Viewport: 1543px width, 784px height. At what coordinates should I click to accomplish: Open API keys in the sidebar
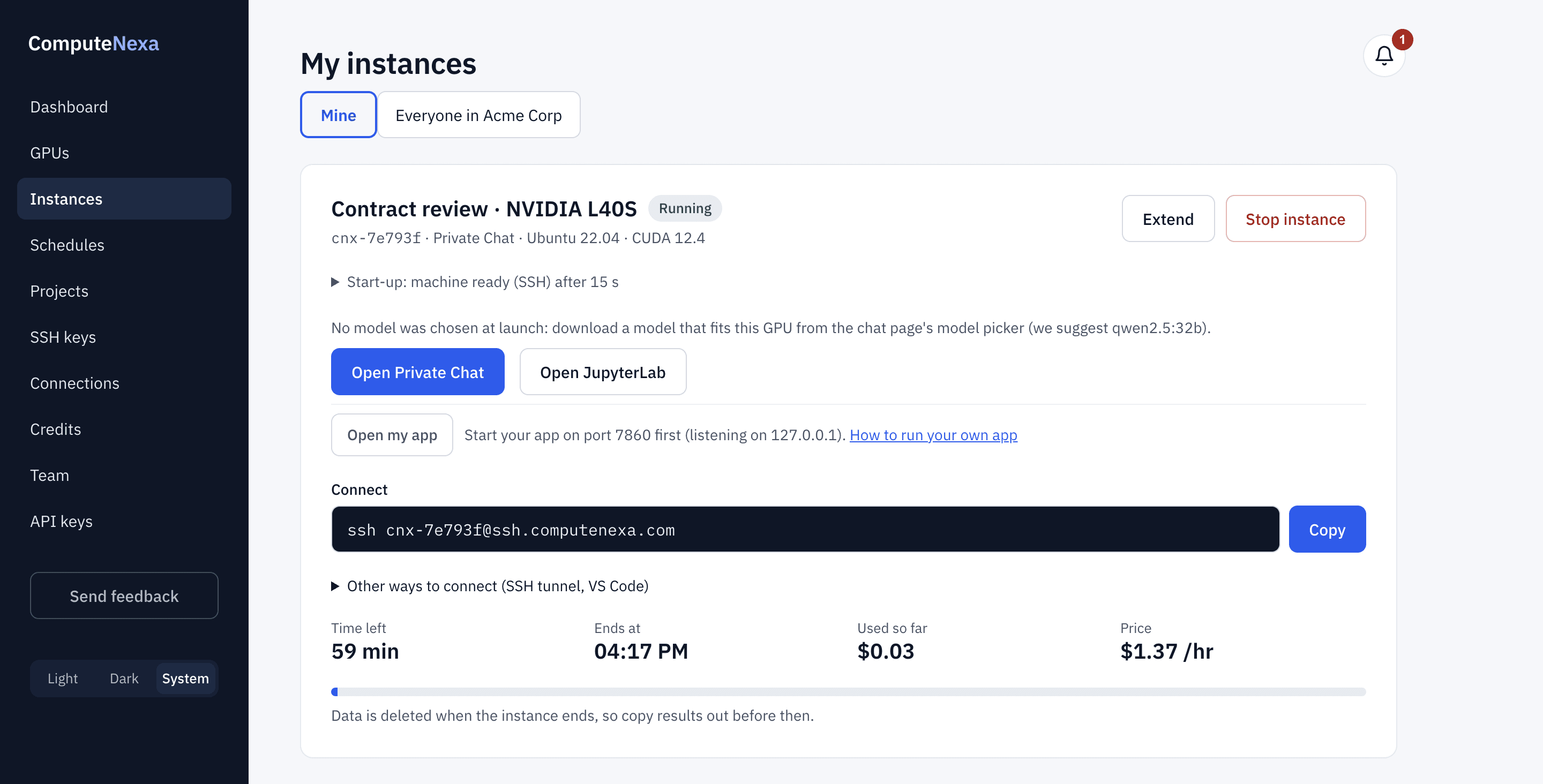click(124, 522)
